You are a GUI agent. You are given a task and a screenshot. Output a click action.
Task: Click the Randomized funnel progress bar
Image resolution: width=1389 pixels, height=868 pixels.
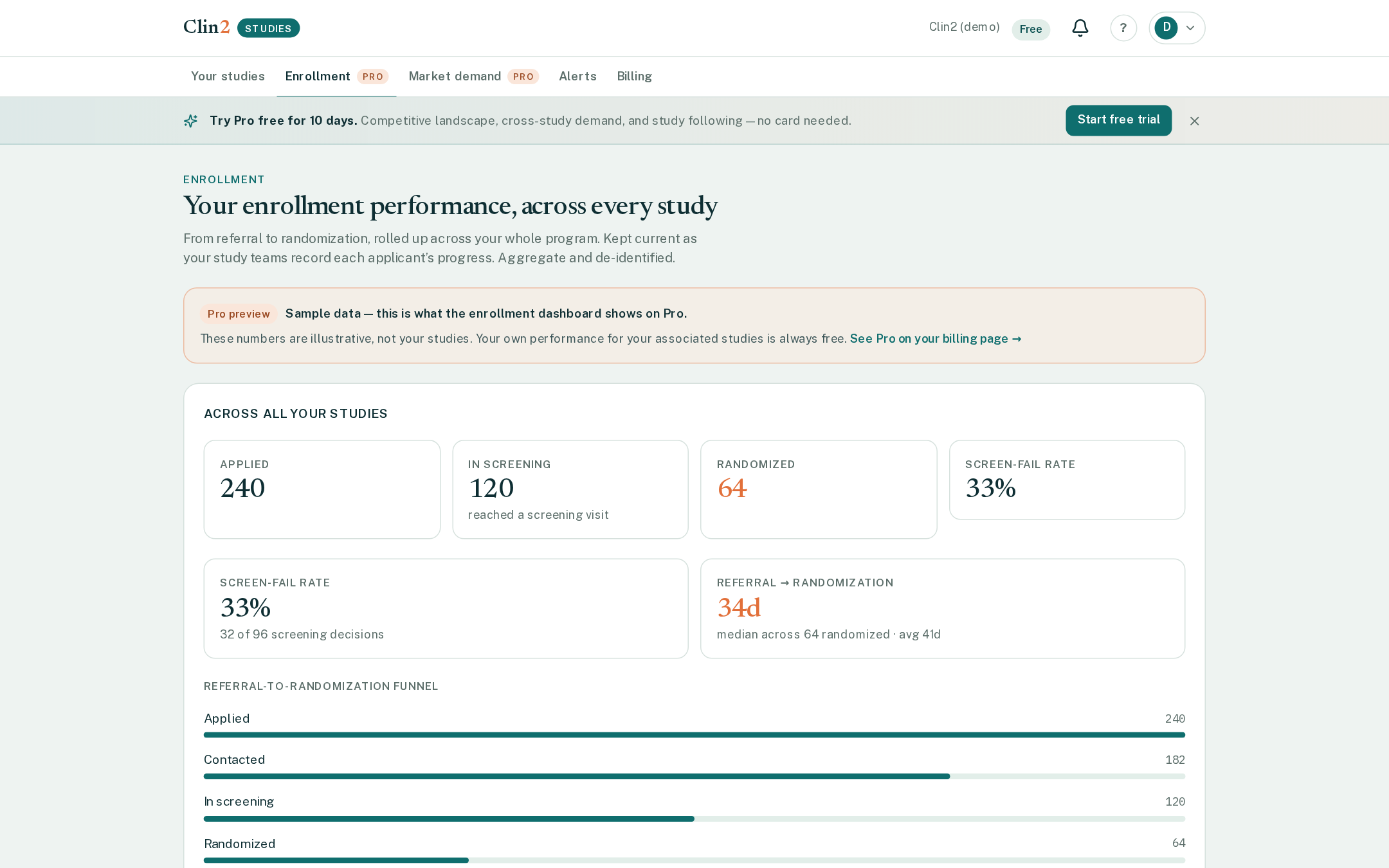[x=694, y=860]
